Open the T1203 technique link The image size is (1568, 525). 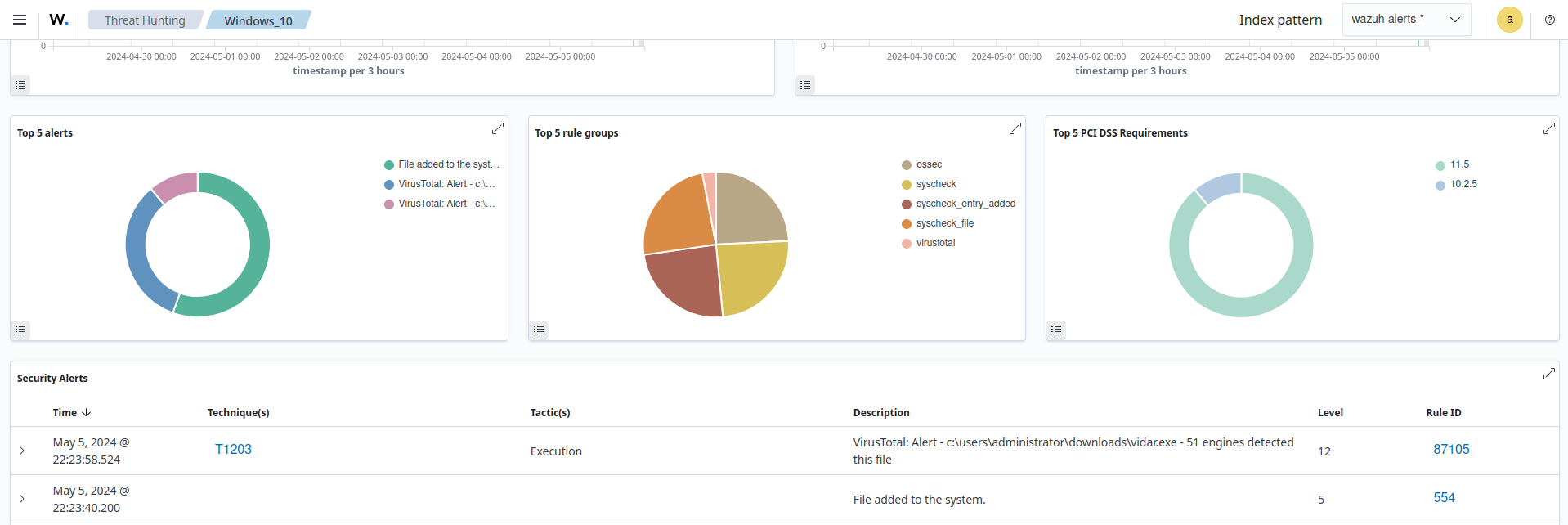[233, 449]
